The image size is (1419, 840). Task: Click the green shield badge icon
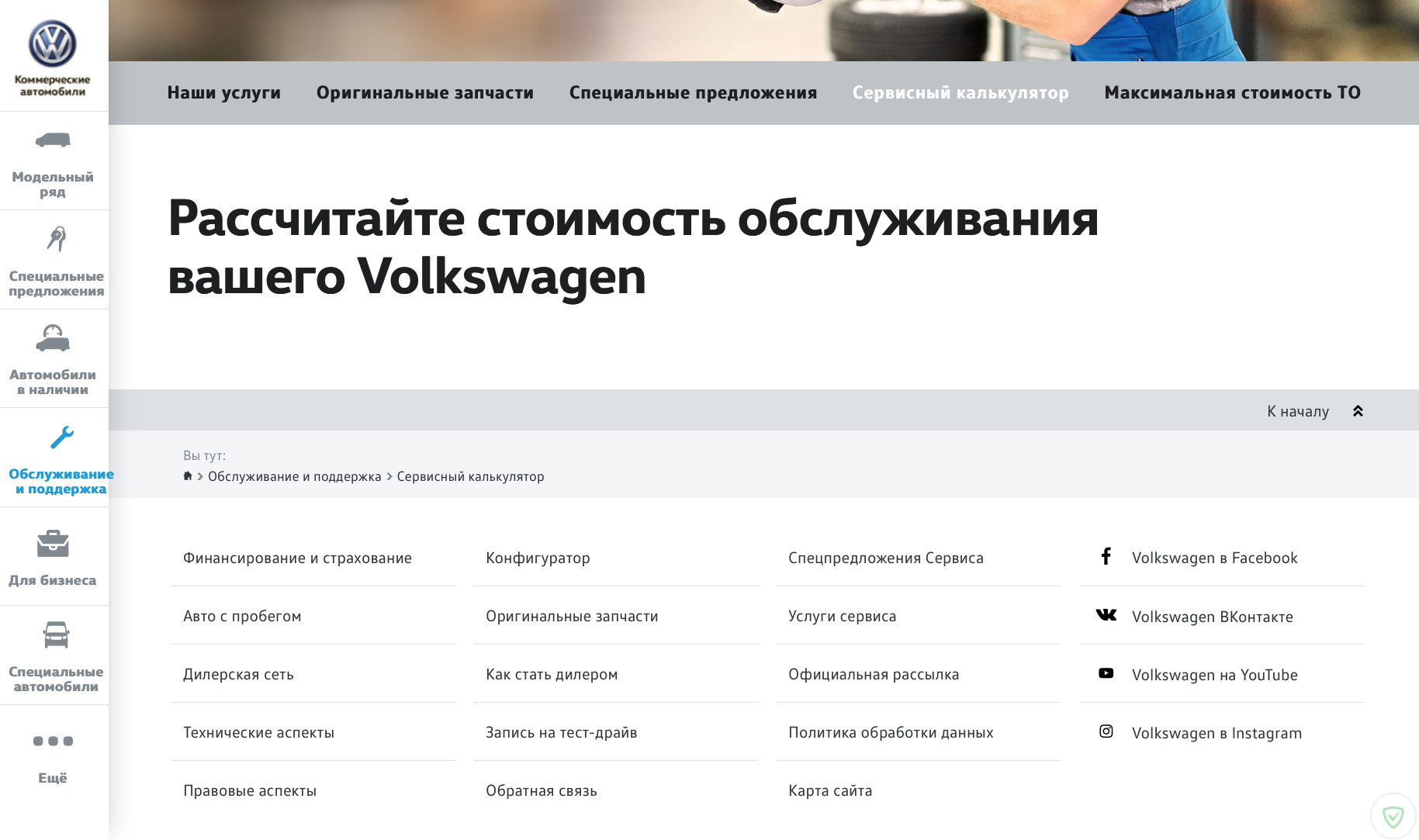pyautogui.click(x=1393, y=816)
